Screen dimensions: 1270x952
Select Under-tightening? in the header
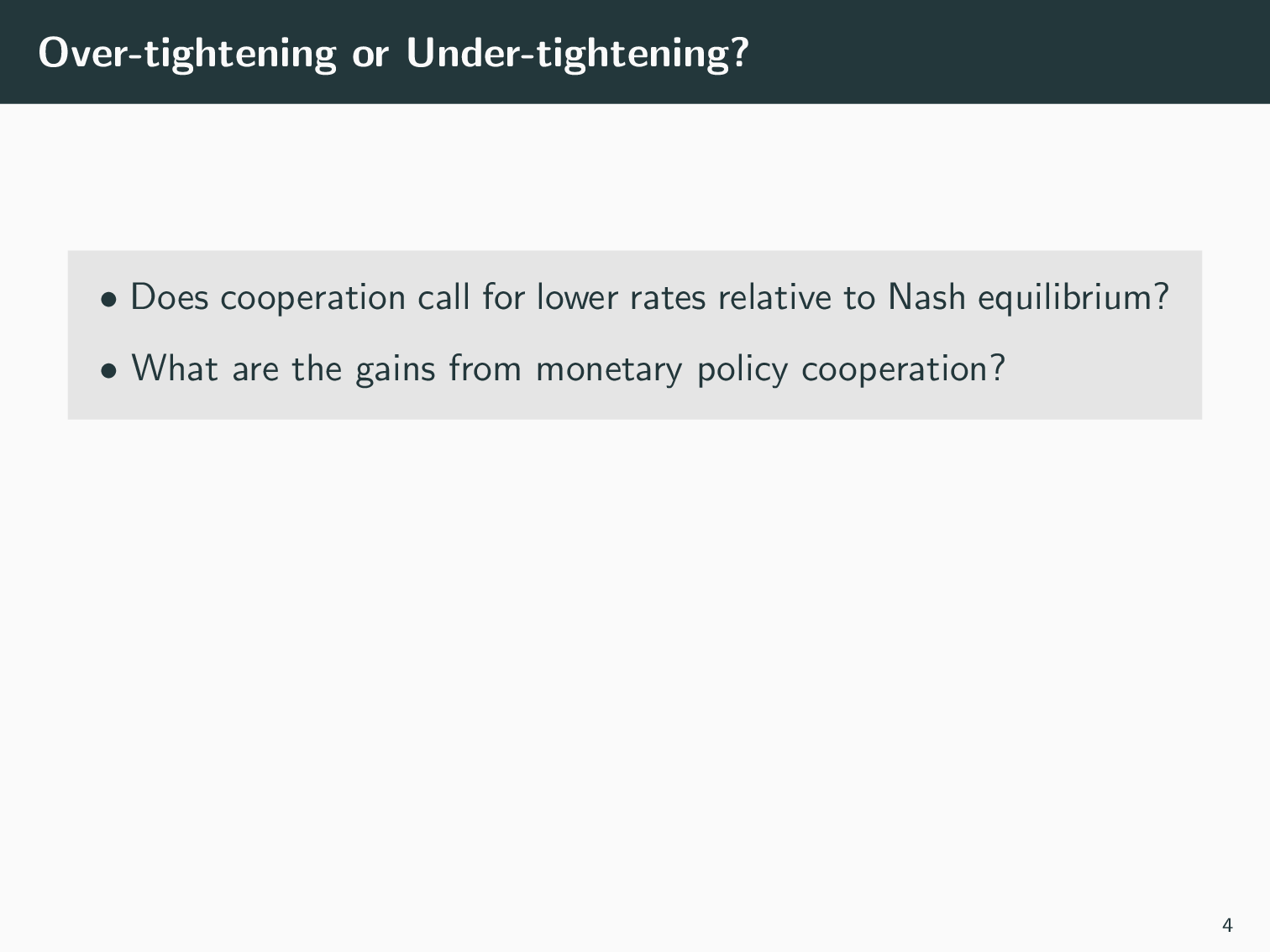pyautogui.click(x=578, y=53)
